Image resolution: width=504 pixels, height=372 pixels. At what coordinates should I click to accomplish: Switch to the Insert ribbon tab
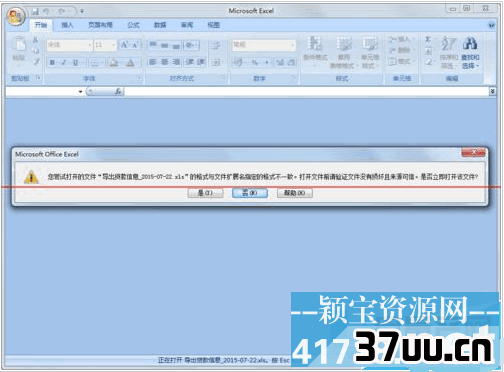pyautogui.click(x=67, y=25)
